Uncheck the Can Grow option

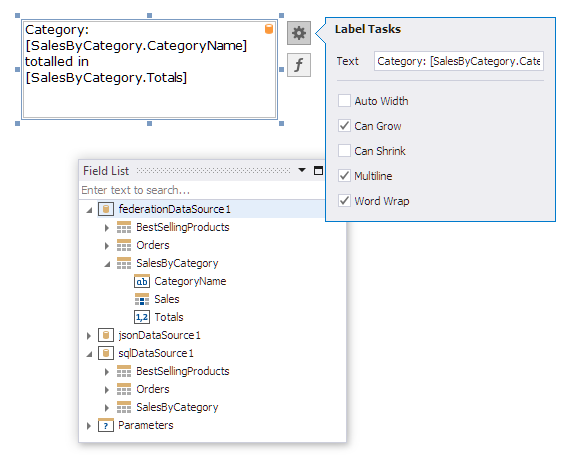coord(344,126)
